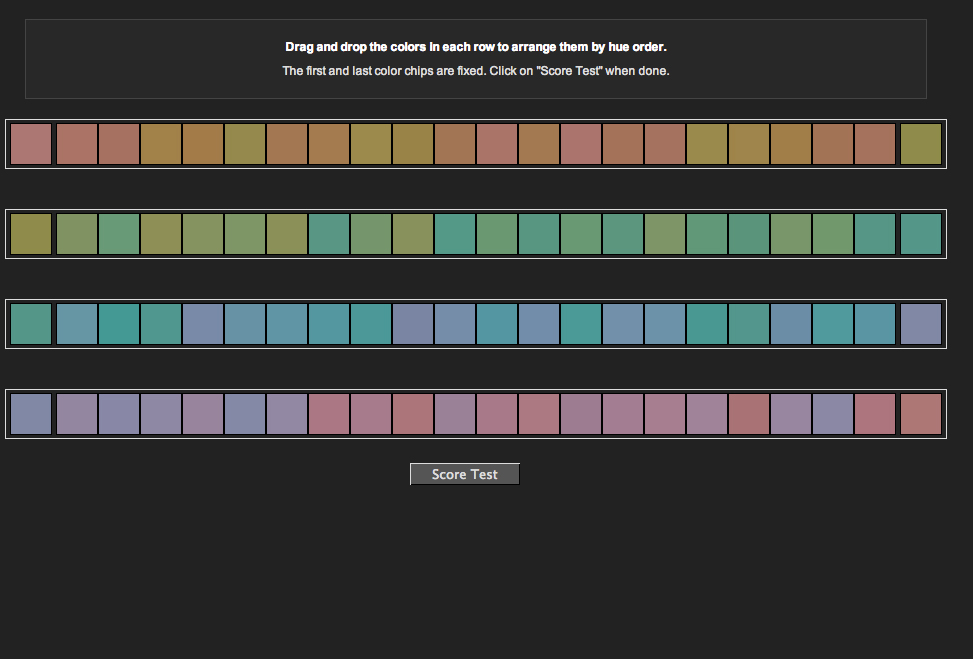Click the fixed olive chip starting row two
973x659 pixels.
(x=30, y=233)
